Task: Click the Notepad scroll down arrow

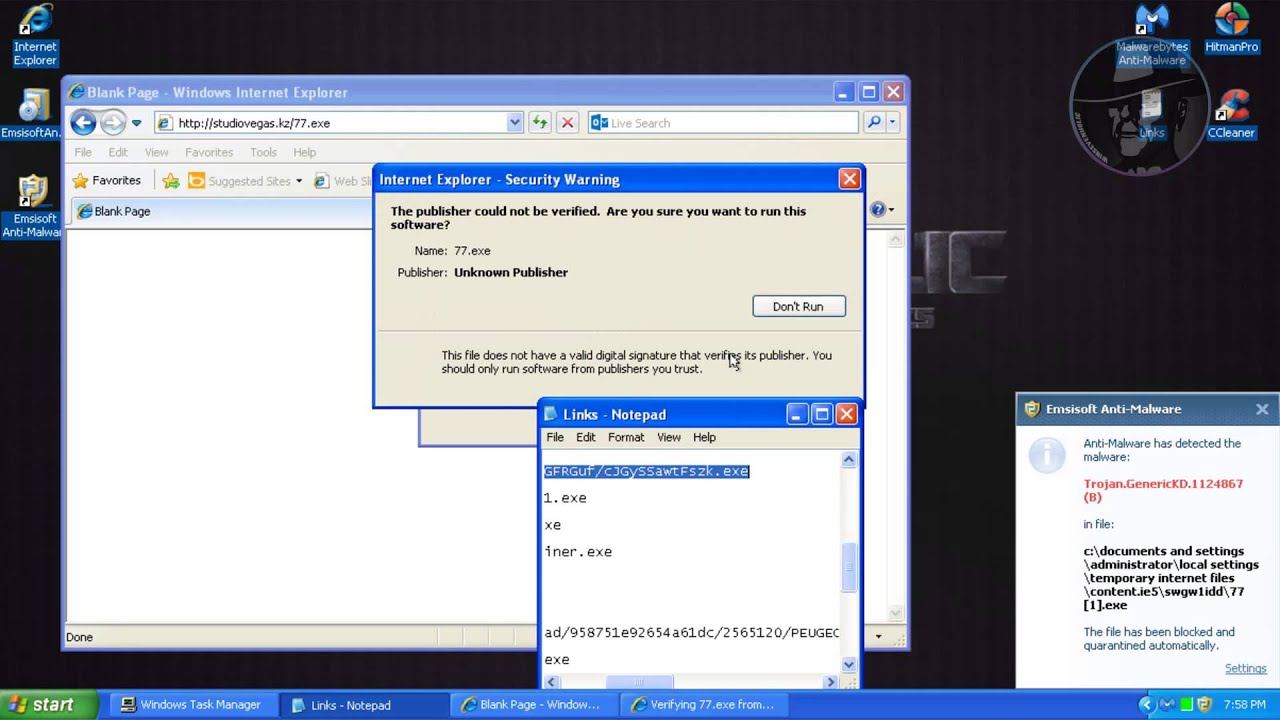Action: tap(849, 664)
